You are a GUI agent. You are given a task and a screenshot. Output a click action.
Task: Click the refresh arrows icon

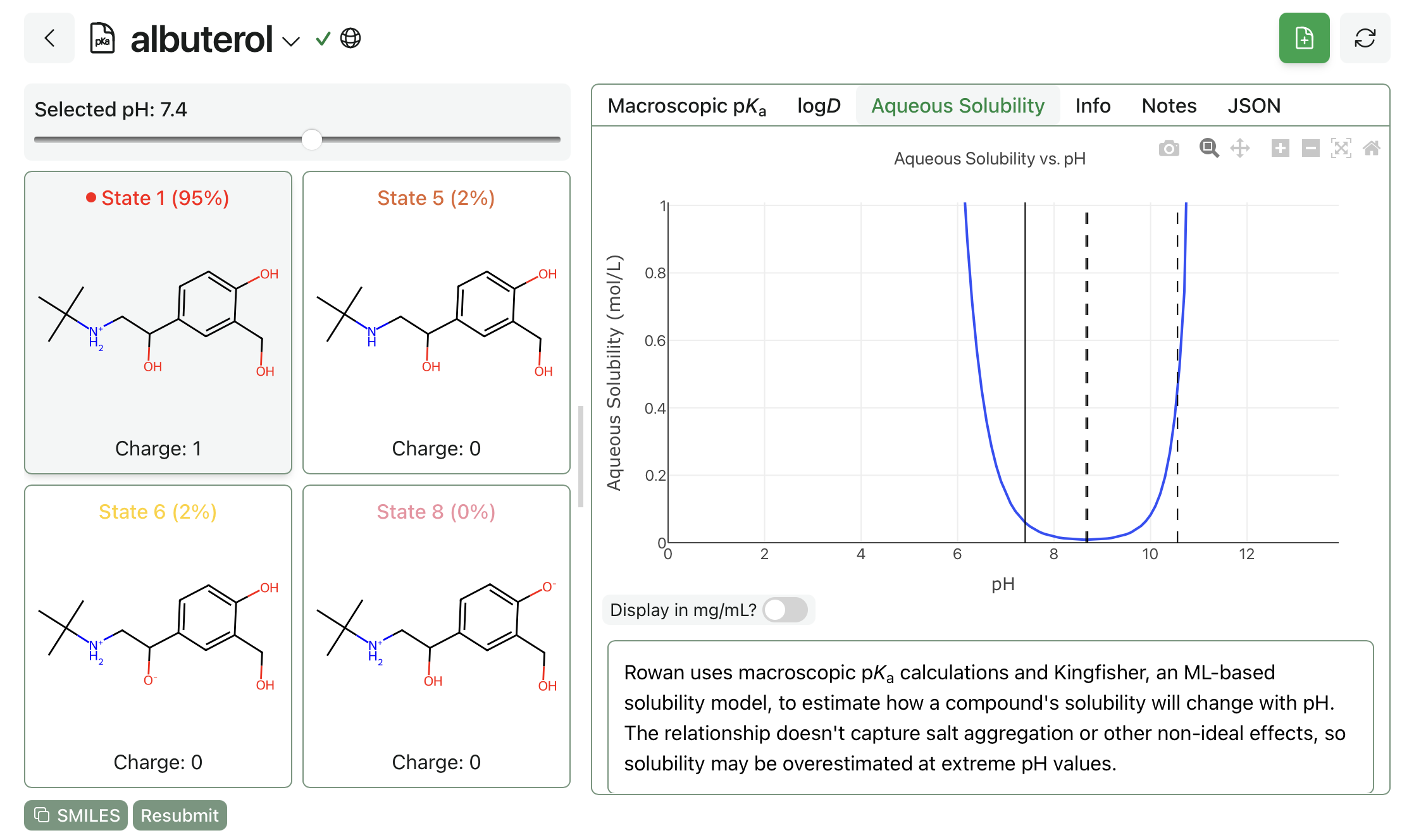click(x=1365, y=38)
